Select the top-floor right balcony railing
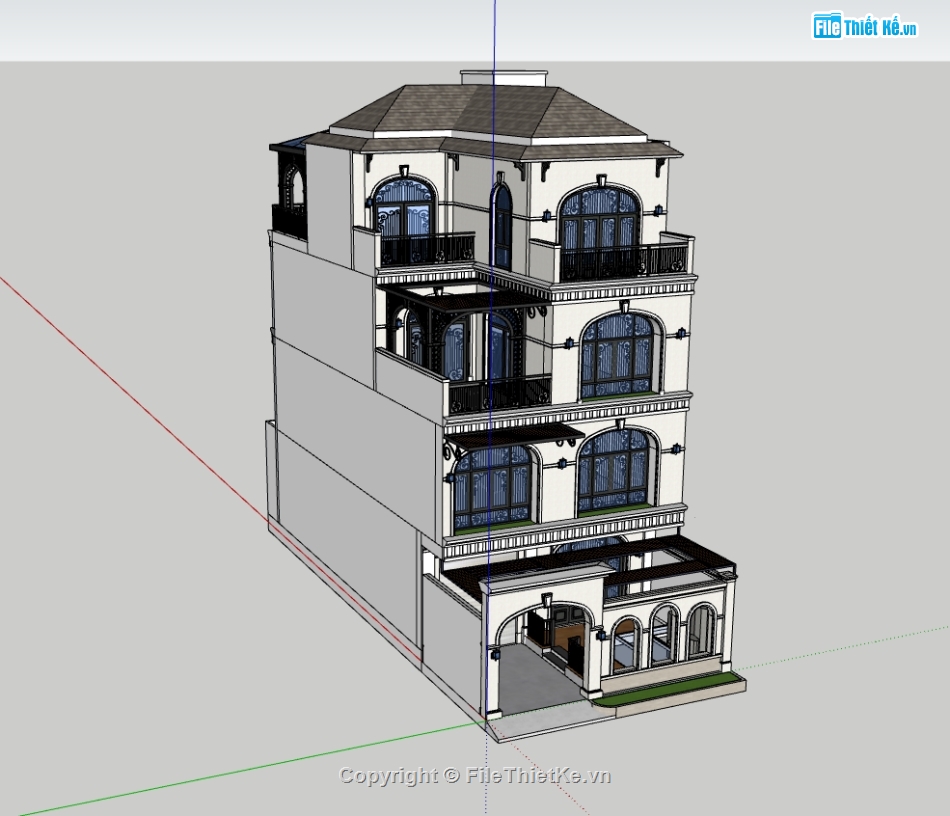Screen dimensions: 950x816 pyautogui.click(x=624, y=262)
